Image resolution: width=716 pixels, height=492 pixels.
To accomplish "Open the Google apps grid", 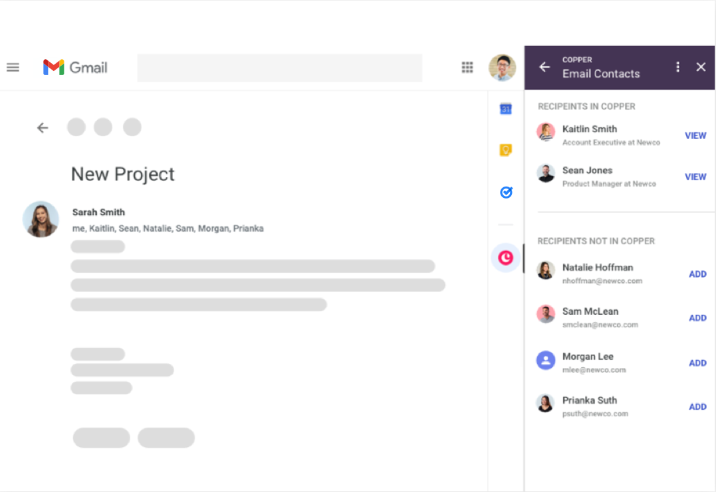I will point(467,68).
